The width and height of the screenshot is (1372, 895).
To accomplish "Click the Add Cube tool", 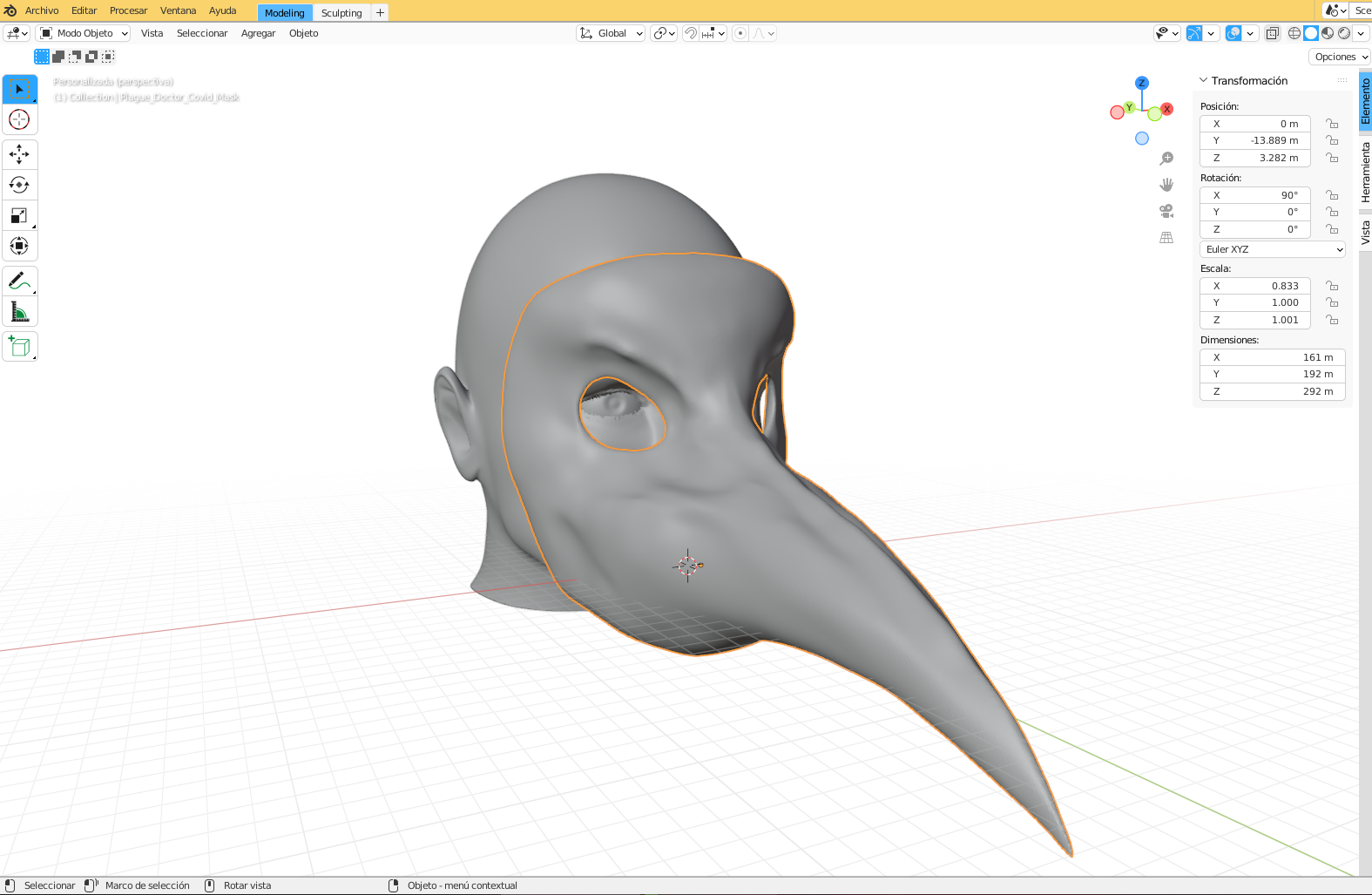I will [x=19, y=347].
